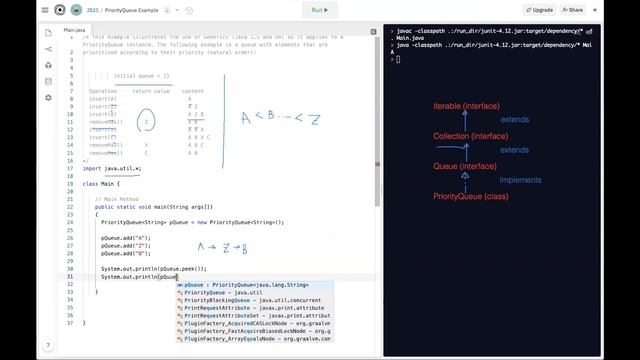Image resolution: width=640 pixels, height=360 pixels.
Task: Choose PriorityBlockingQueue autocomplete suggestion
Action: 255,300
